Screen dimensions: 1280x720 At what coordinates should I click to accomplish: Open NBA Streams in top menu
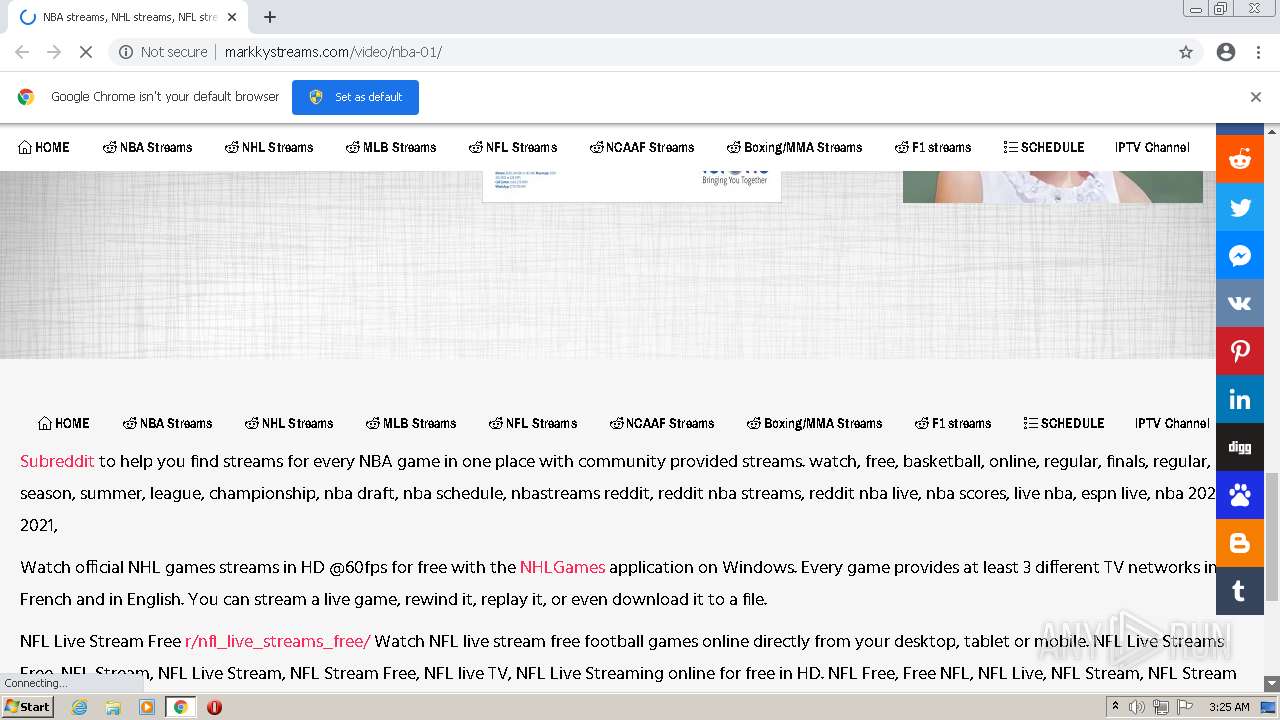147,147
